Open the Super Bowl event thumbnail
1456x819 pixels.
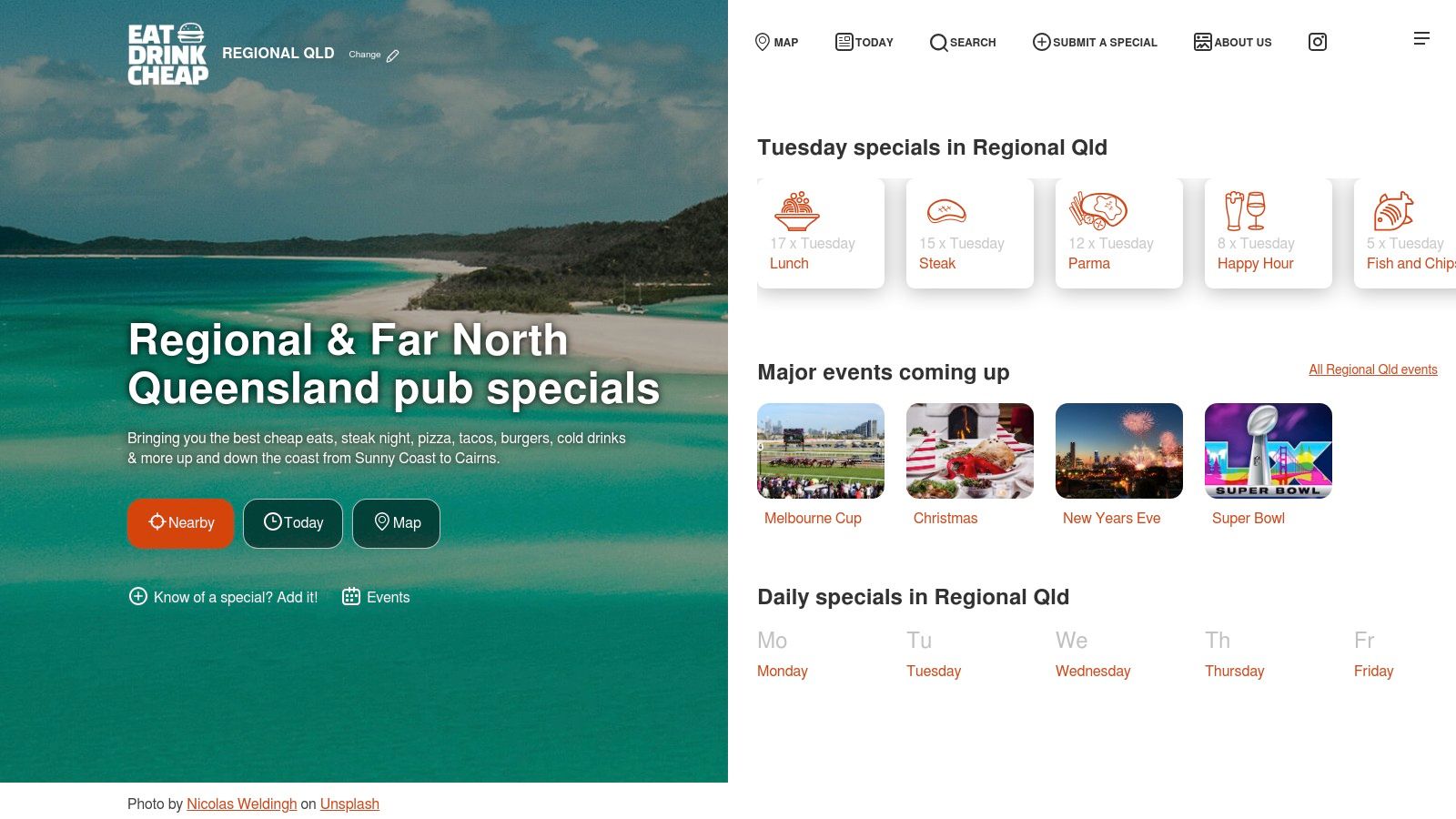click(1269, 450)
